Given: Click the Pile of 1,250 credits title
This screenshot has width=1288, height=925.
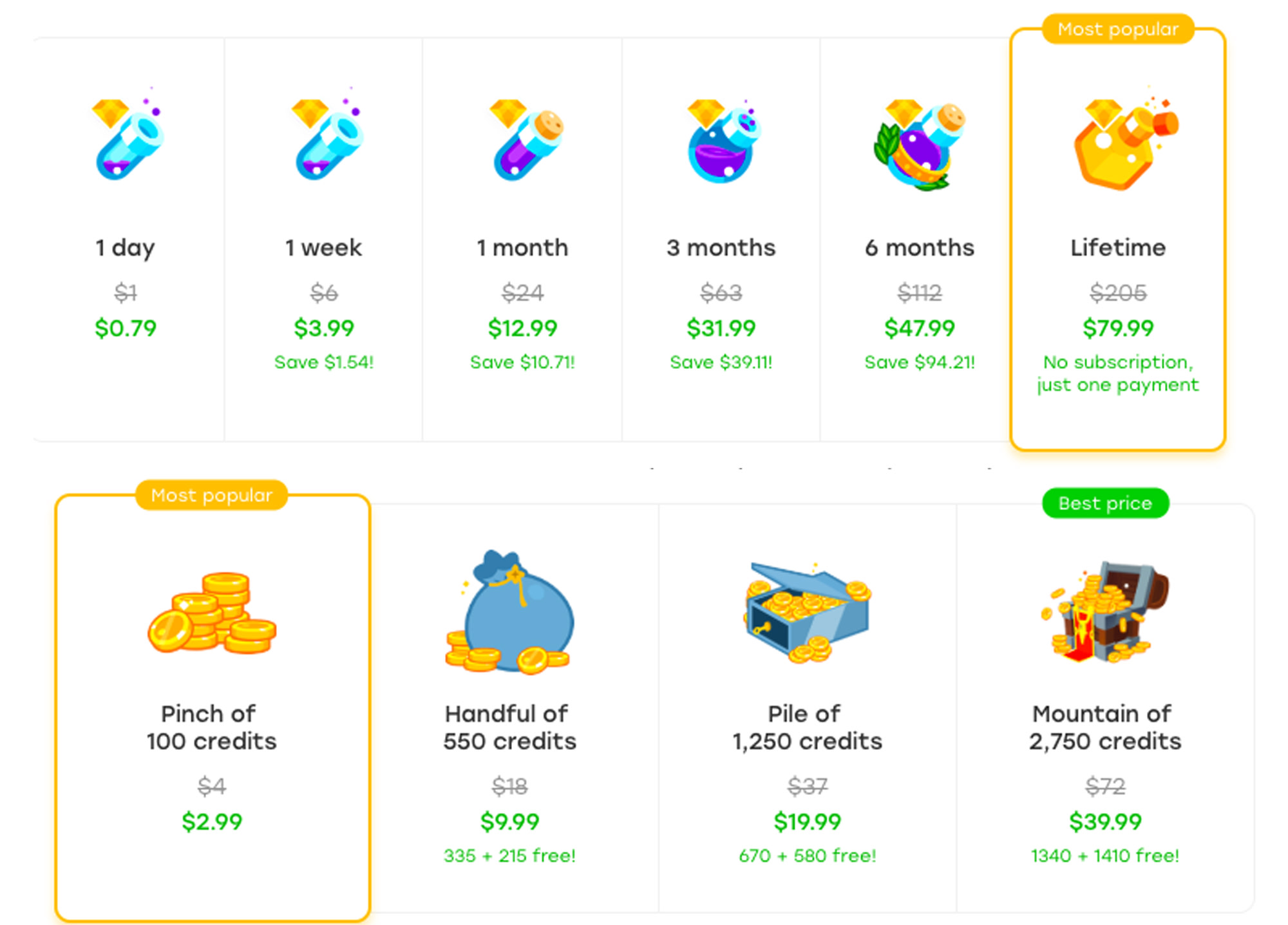Looking at the screenshot, I should tap(807, 727).
